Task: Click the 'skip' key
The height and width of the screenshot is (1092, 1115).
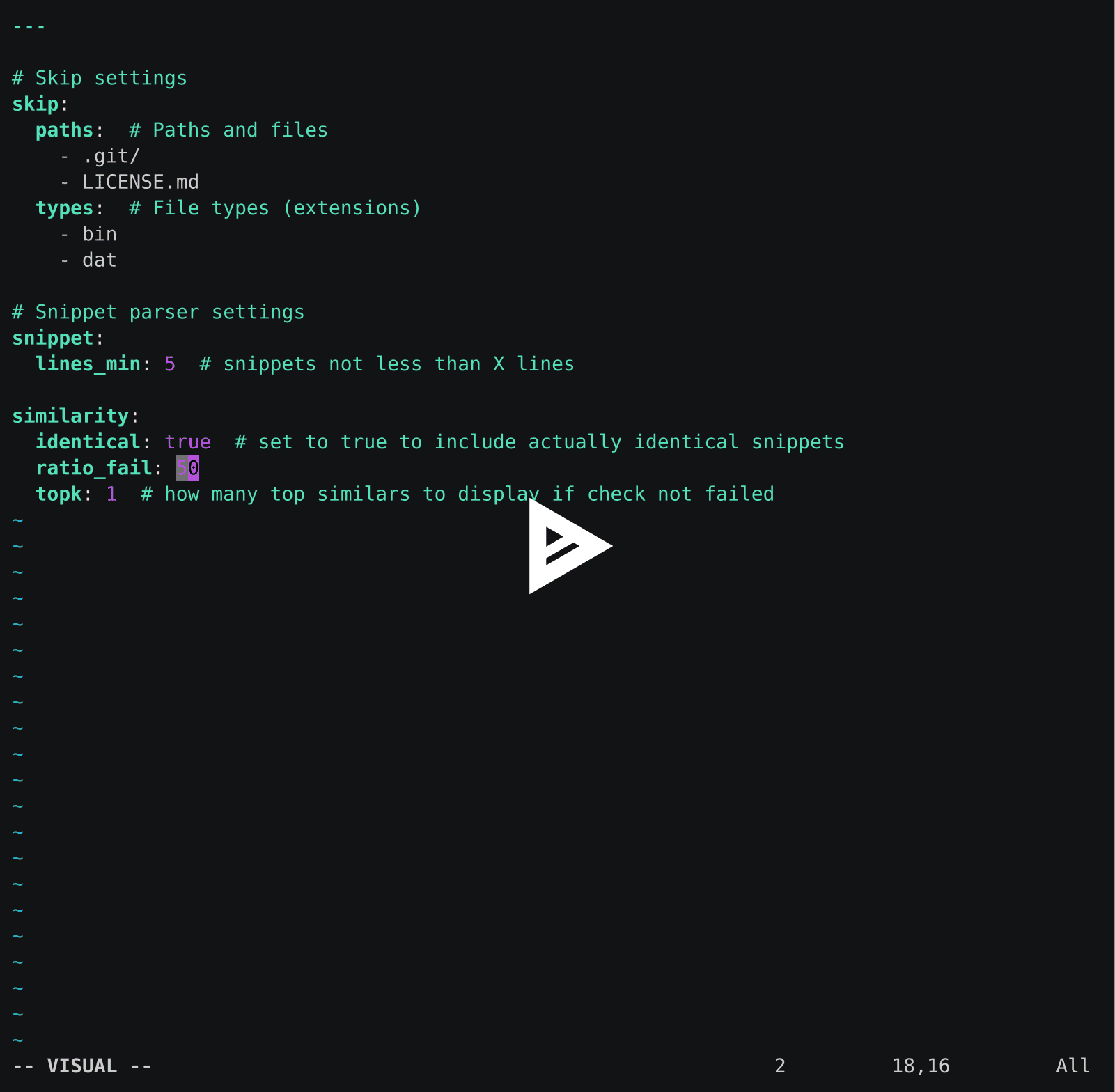Action: point(36,104)
